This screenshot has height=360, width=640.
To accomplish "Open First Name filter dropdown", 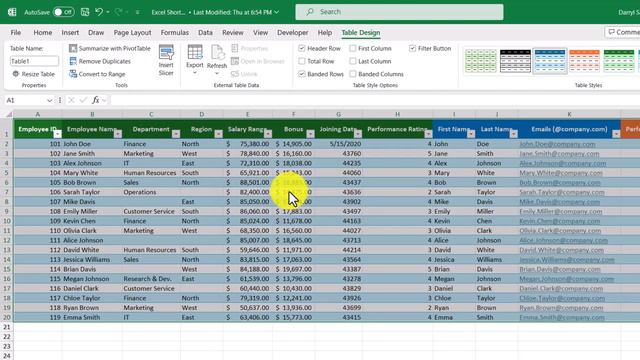I will click(x=471, y=134).
